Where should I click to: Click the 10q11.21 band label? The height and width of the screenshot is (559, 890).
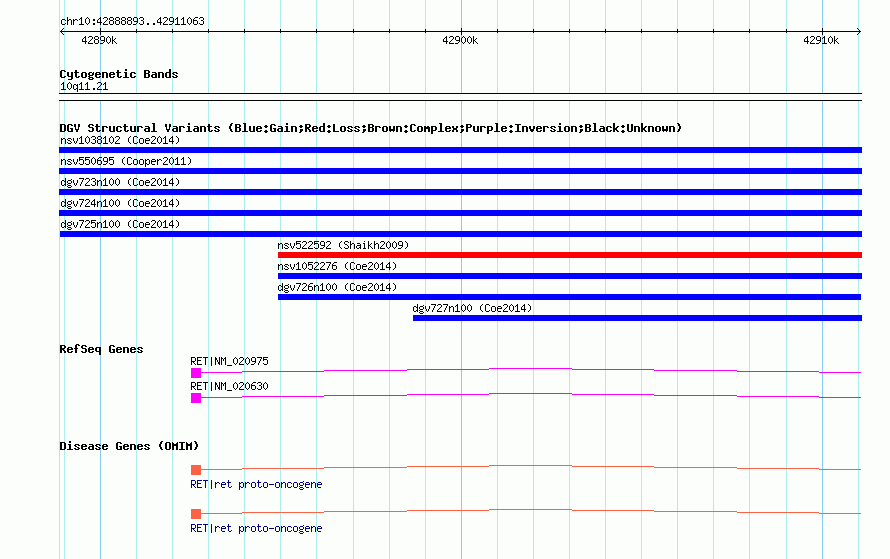84,86
